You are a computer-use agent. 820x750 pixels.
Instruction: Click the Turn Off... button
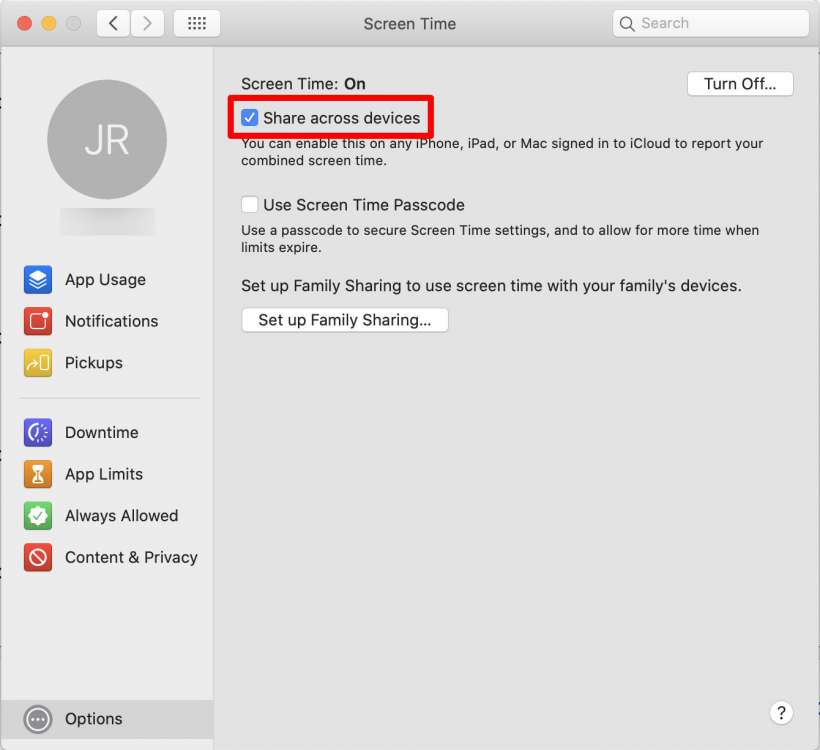pyautogui.click(x=740, y=84)
